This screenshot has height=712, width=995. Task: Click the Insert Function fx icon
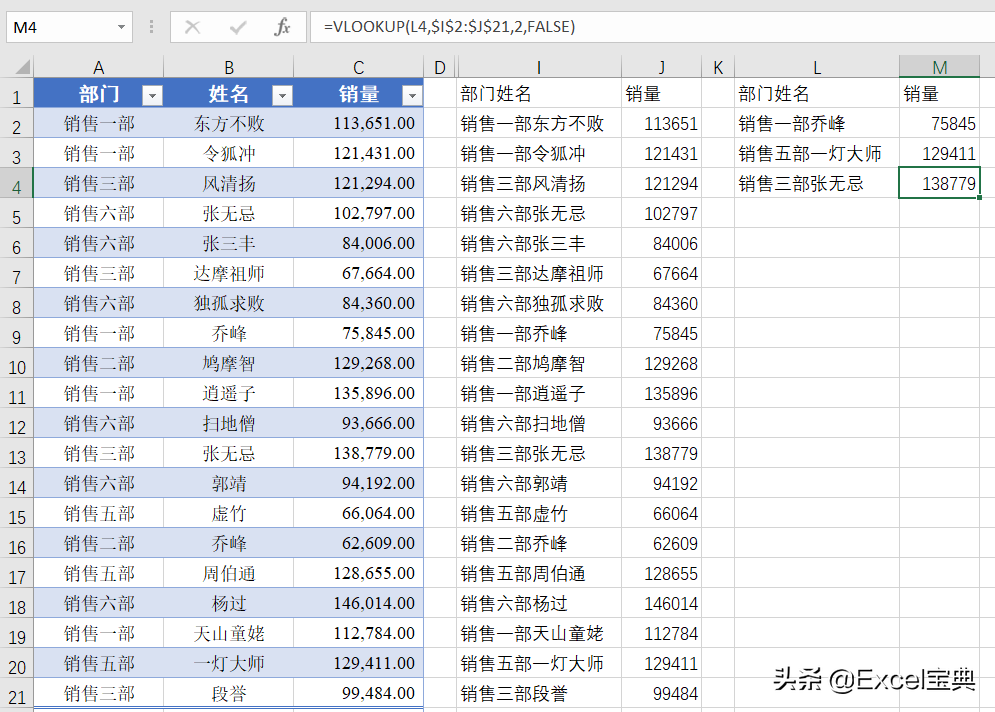coord(283,27)
